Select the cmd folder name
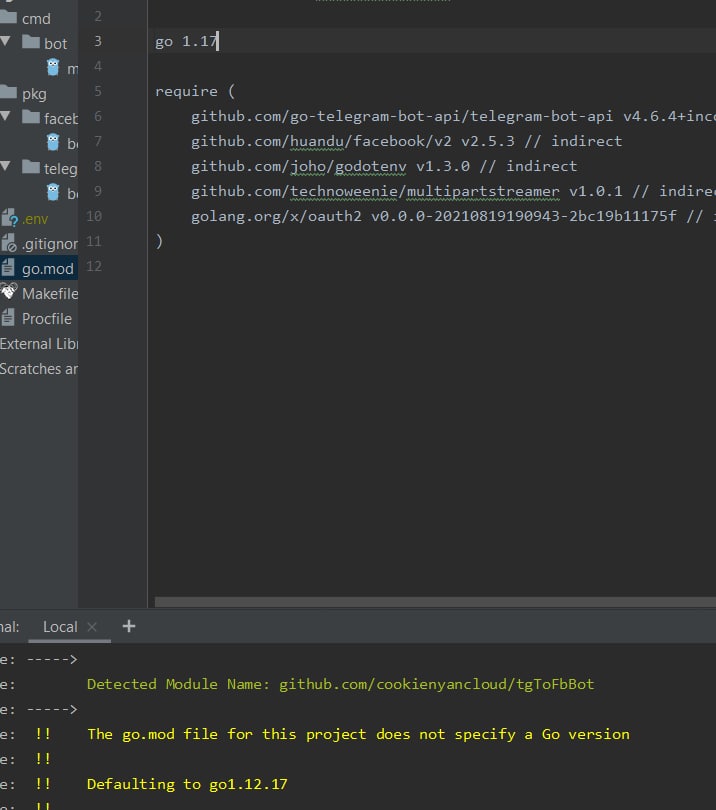The height and width of the screenshot is (810, 716). point(36,19)
